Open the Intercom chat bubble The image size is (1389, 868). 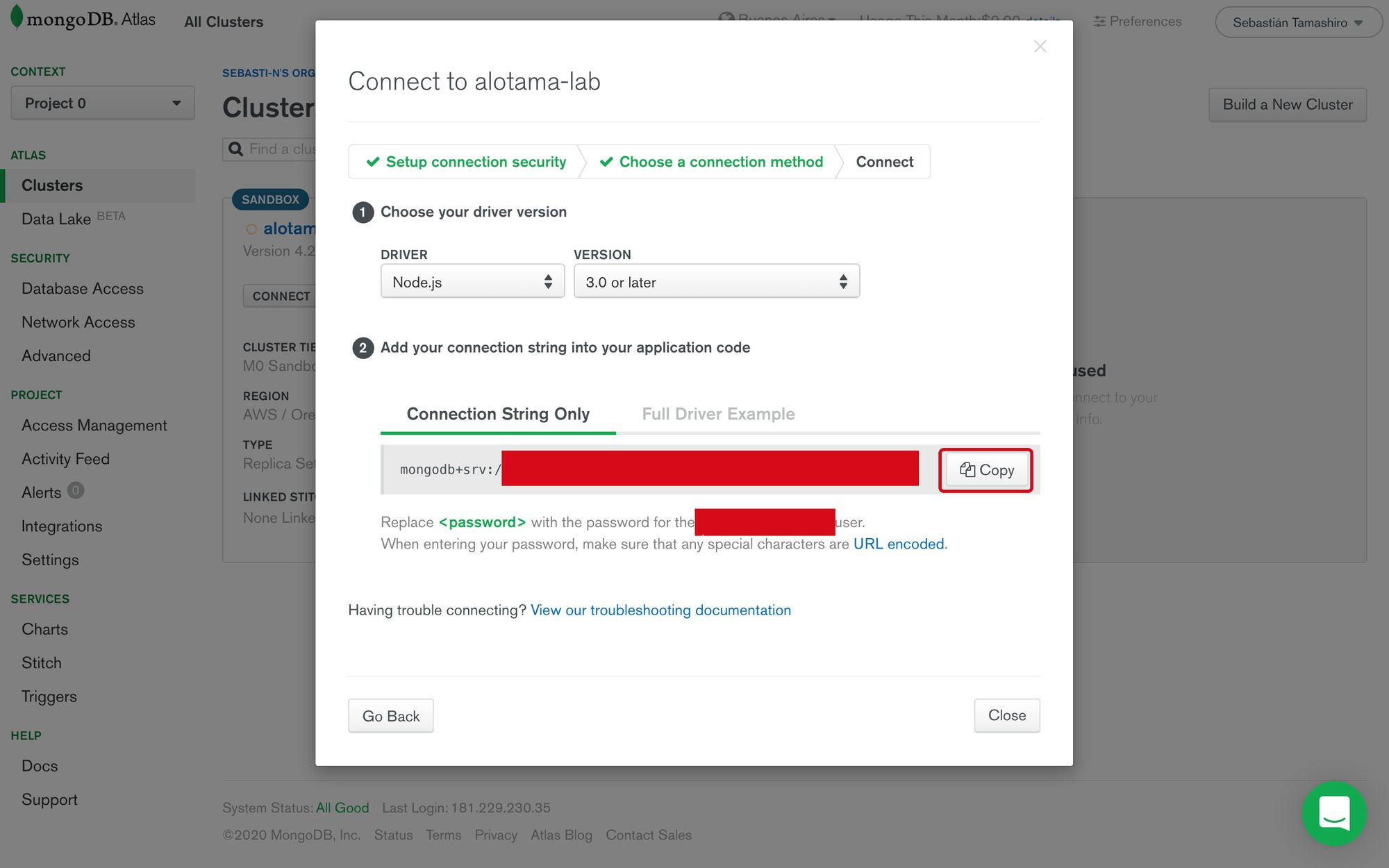coord(1333,813)
